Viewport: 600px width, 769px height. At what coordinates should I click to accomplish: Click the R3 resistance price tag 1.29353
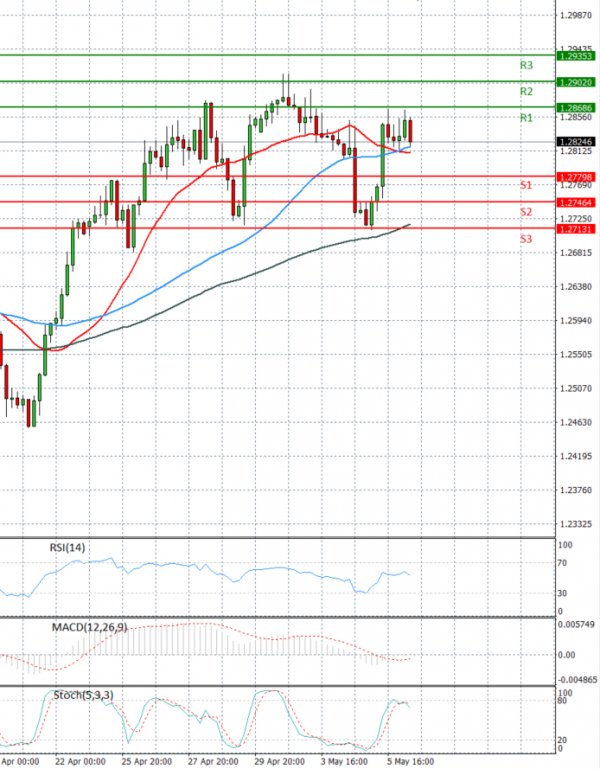click(x=576, y=56)
